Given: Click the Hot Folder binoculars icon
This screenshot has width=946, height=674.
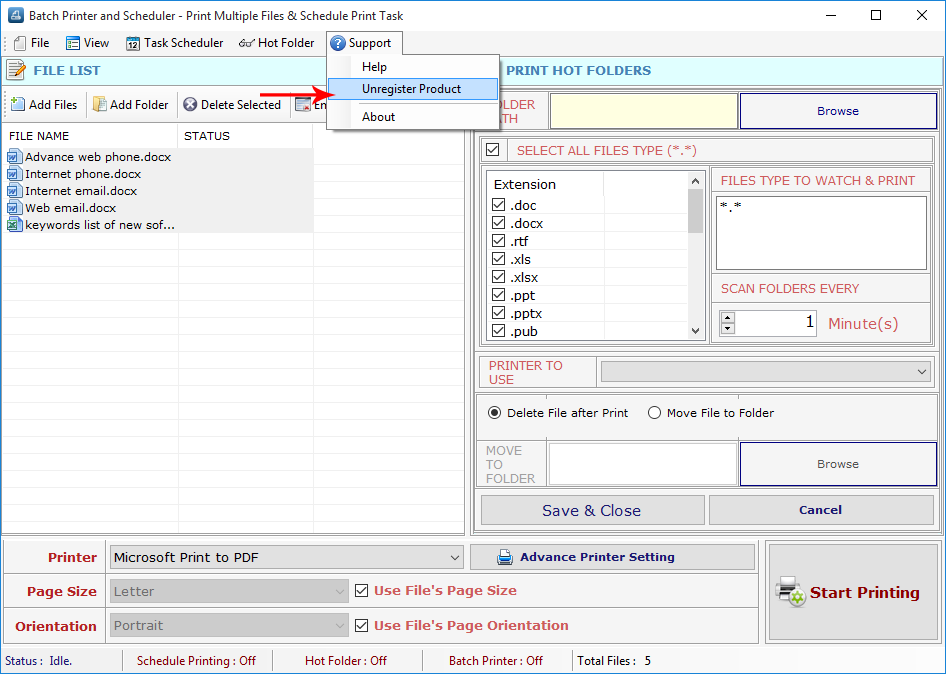Looking at the screenshot, I should click(x=248, y=43).
